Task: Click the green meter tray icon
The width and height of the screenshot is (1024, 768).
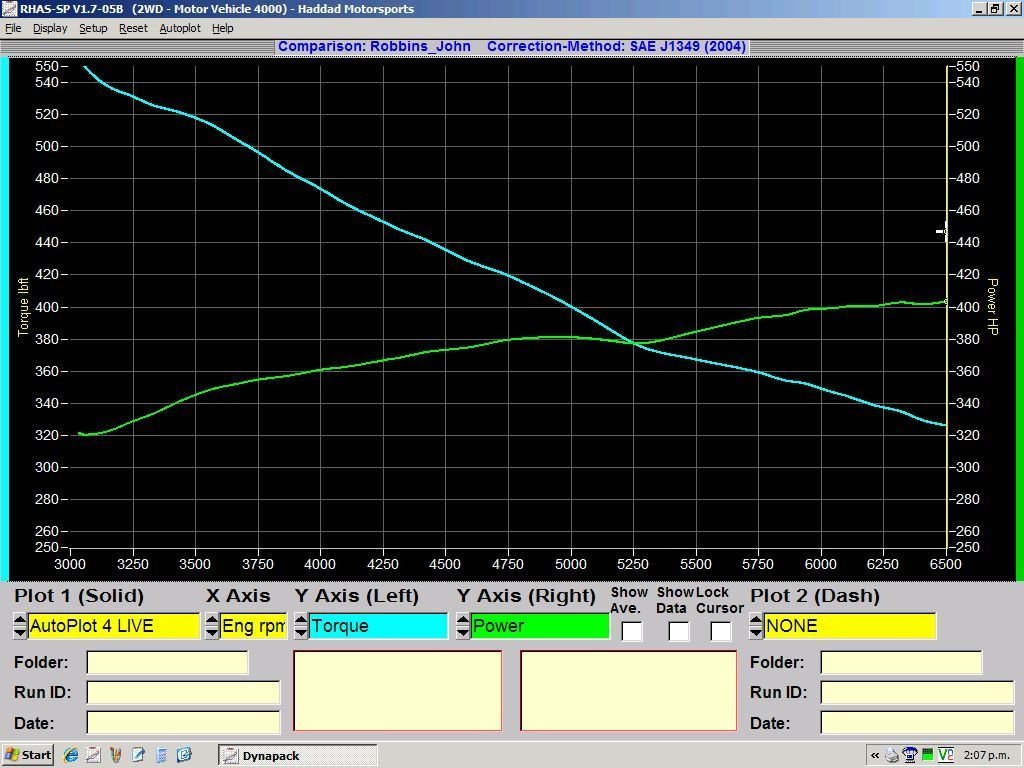Action: click(x=927, y=756)
